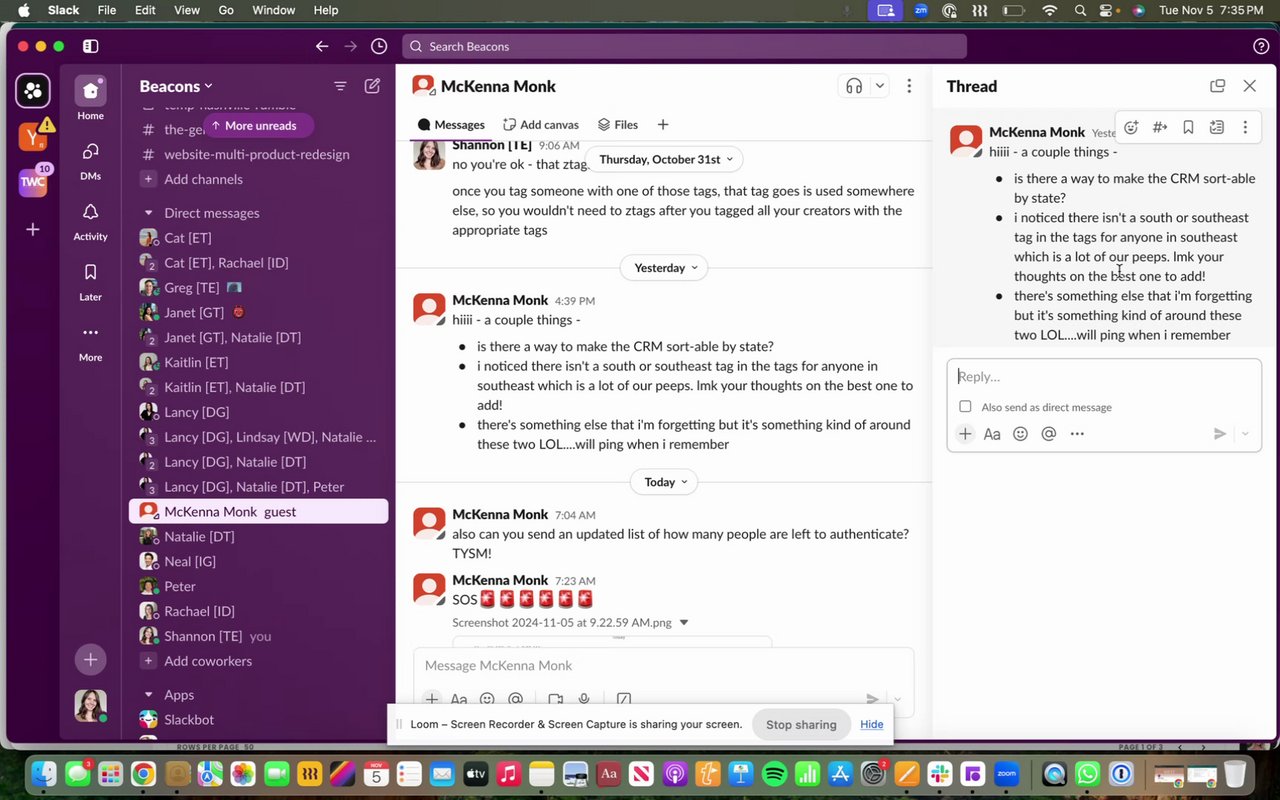This screenshot has width=1280, height=800.
Task: Open the Beacons workspace dropdown
Action: [176, 86]
